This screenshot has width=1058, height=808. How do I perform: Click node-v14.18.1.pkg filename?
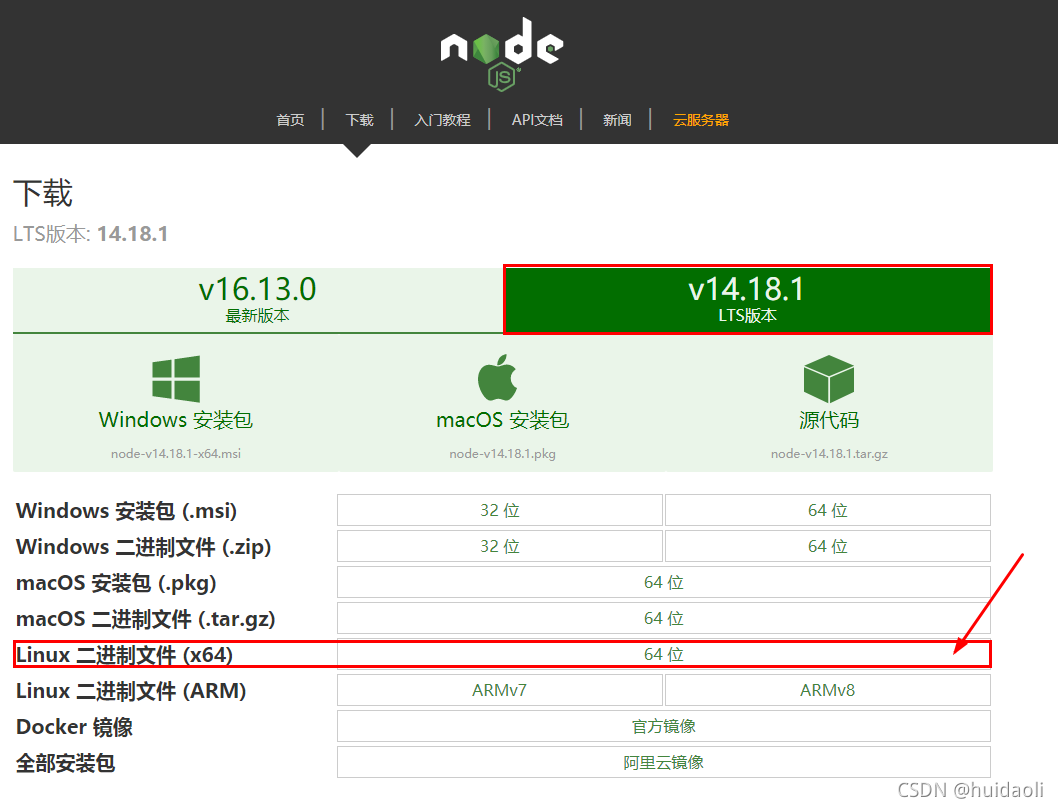(x=503, y=454)
